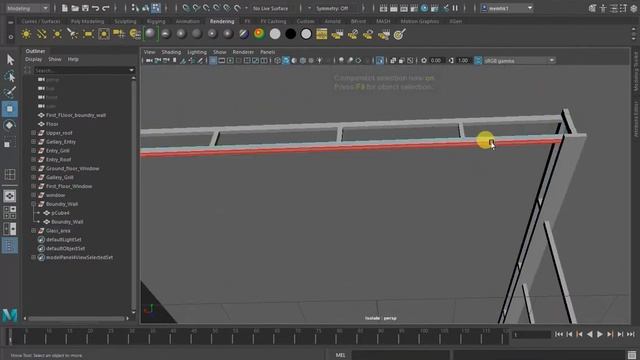Collapse the Boundry_Wall group
Viewport: 640px width, 360px height.
click(x=33, y=204)
